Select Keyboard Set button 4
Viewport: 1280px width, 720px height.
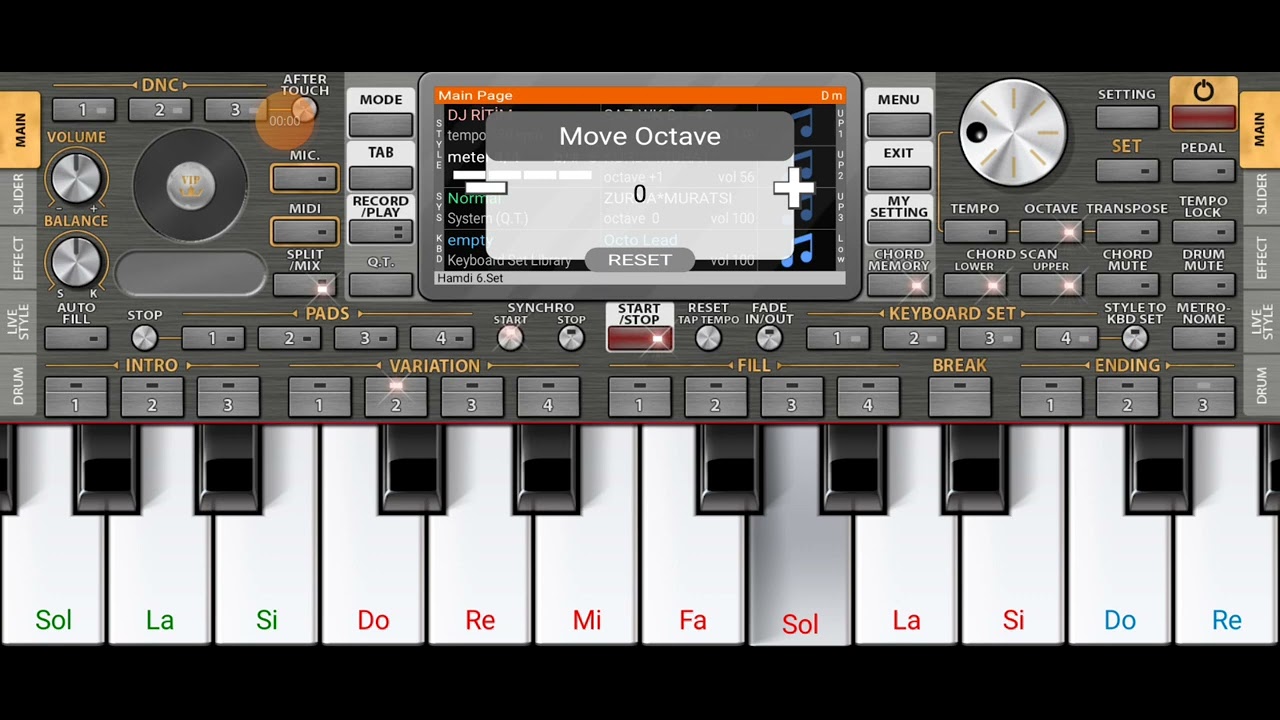click(1066, 338)
